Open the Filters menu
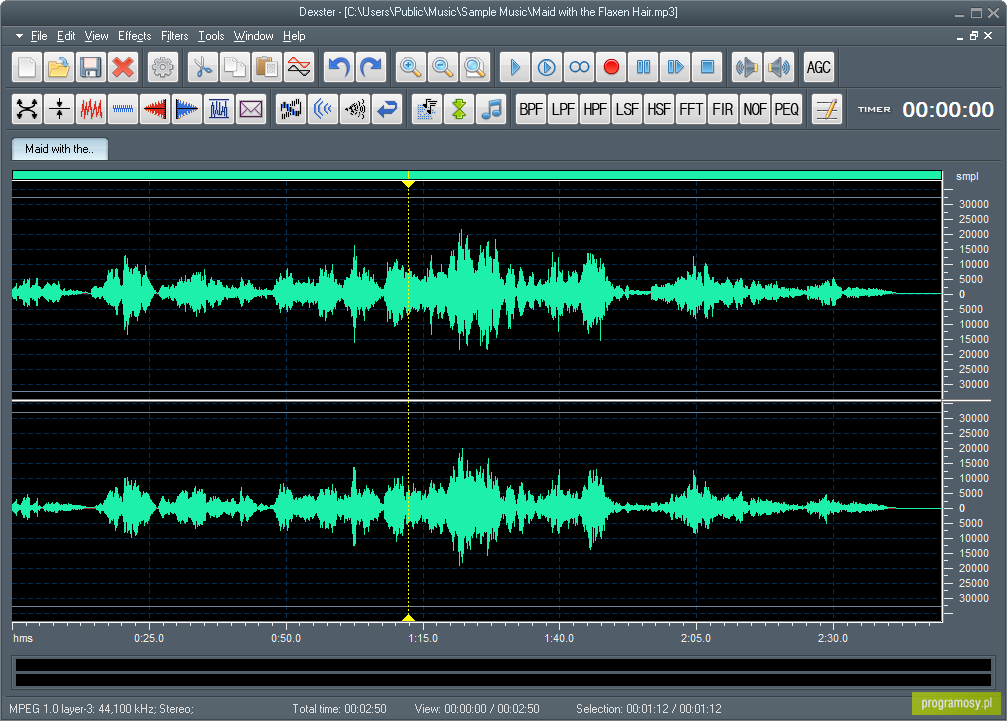This screenshot has width=1007, height=721. (175, 36)
